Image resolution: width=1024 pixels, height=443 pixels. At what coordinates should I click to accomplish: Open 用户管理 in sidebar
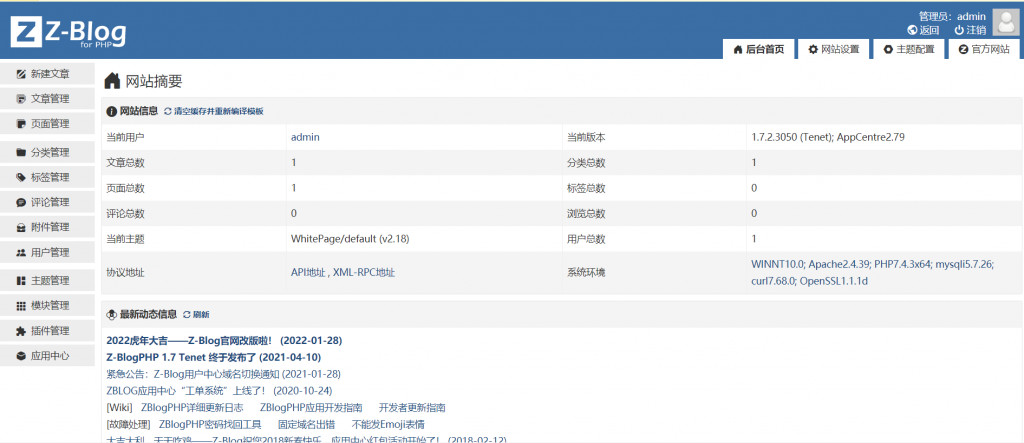pyautogui.click(x=46, y=252)
